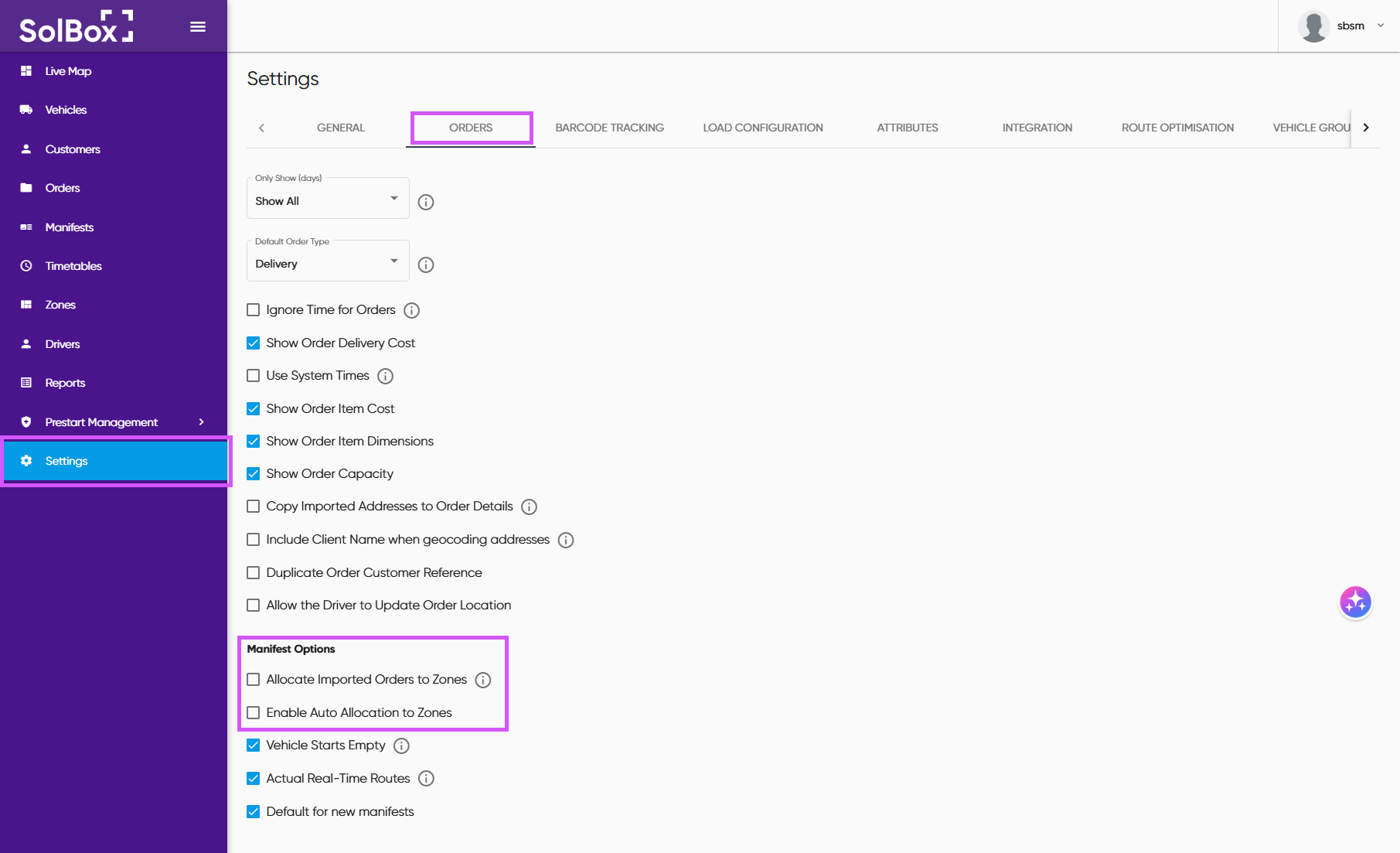Click the hamburger menu icon in sidebar header
1400x853 pixels.
pos(198,27)
